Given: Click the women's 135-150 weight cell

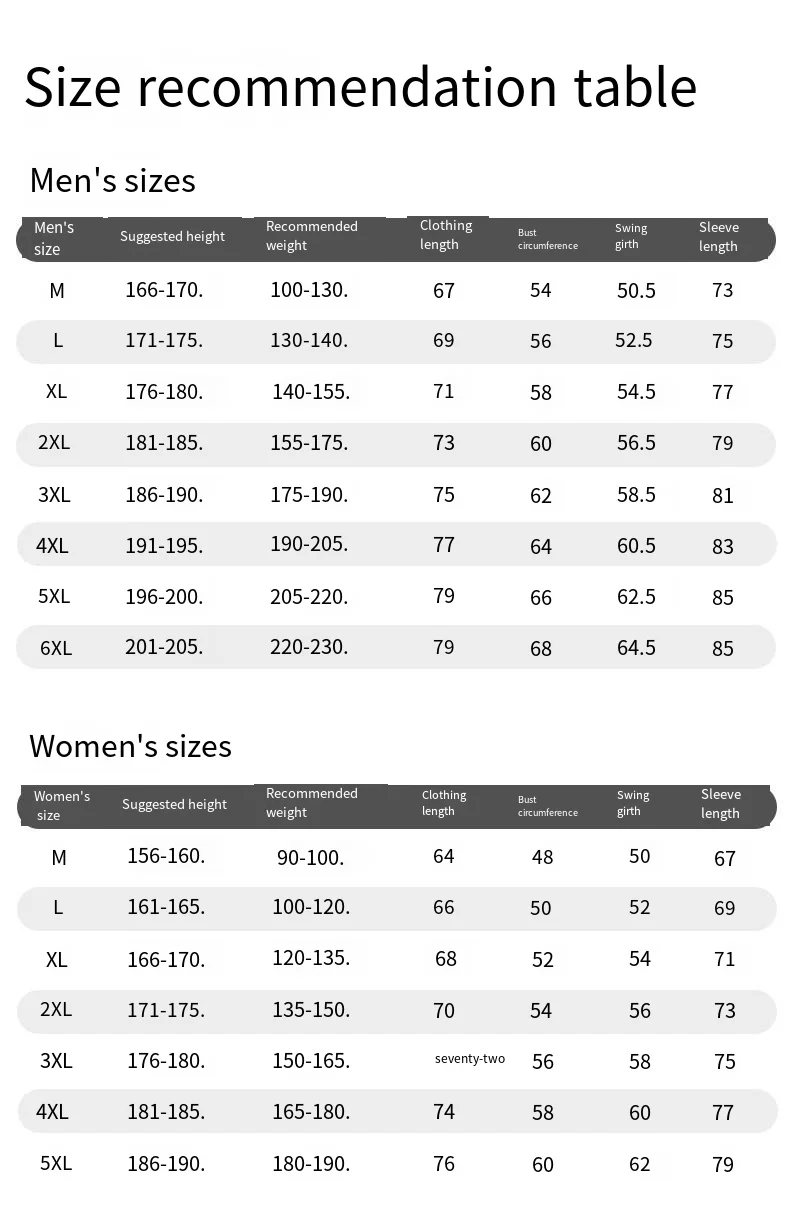Looking at the screenshot, I should click(311, 1010).
